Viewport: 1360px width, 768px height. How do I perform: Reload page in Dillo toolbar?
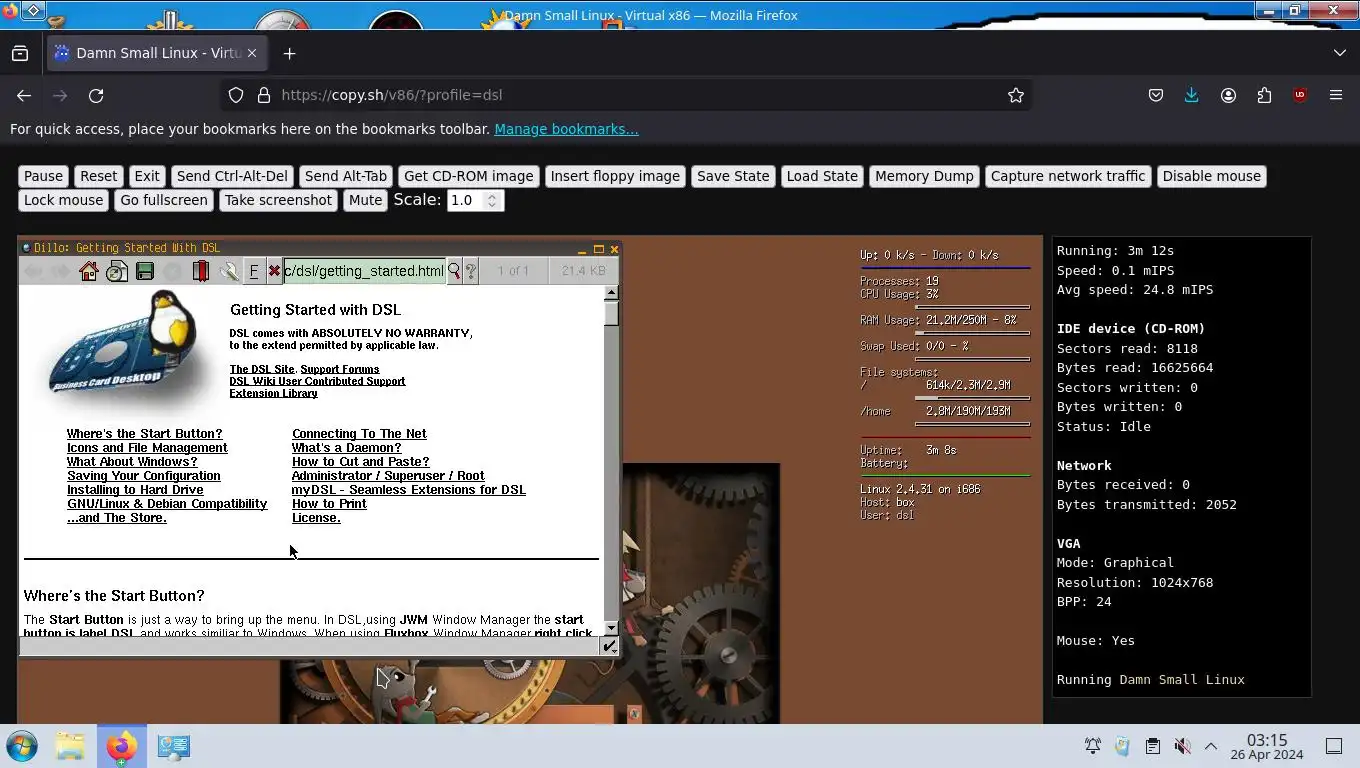click(x=117, y=271)
